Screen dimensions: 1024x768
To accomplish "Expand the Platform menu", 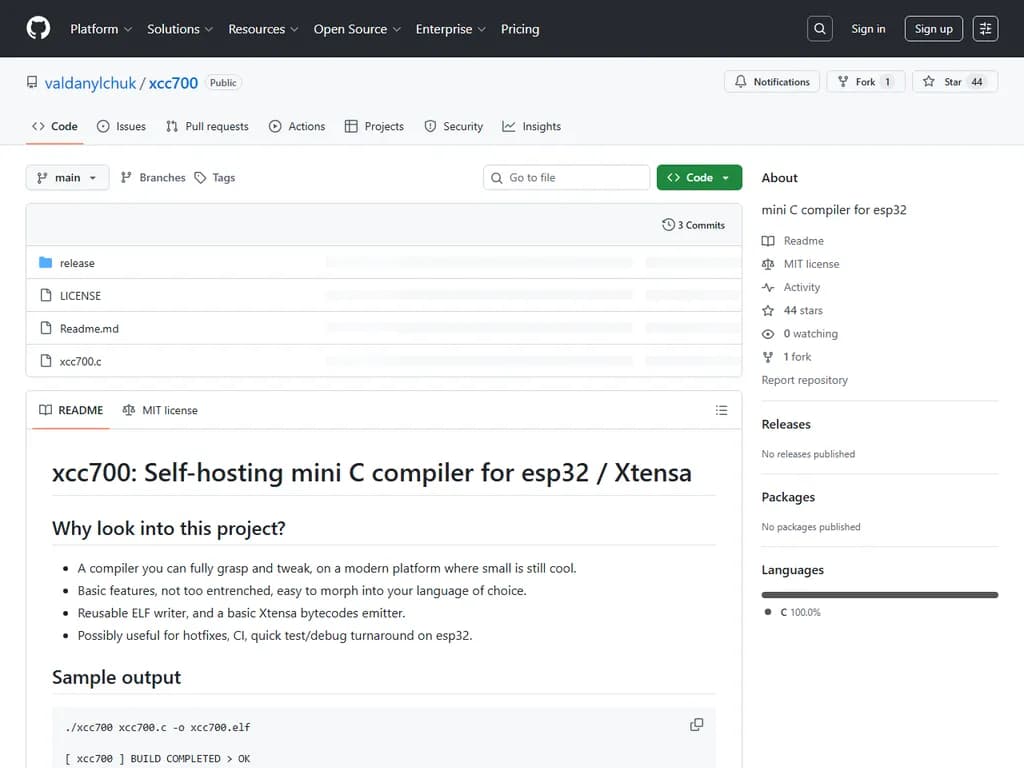I will (100, 29).
